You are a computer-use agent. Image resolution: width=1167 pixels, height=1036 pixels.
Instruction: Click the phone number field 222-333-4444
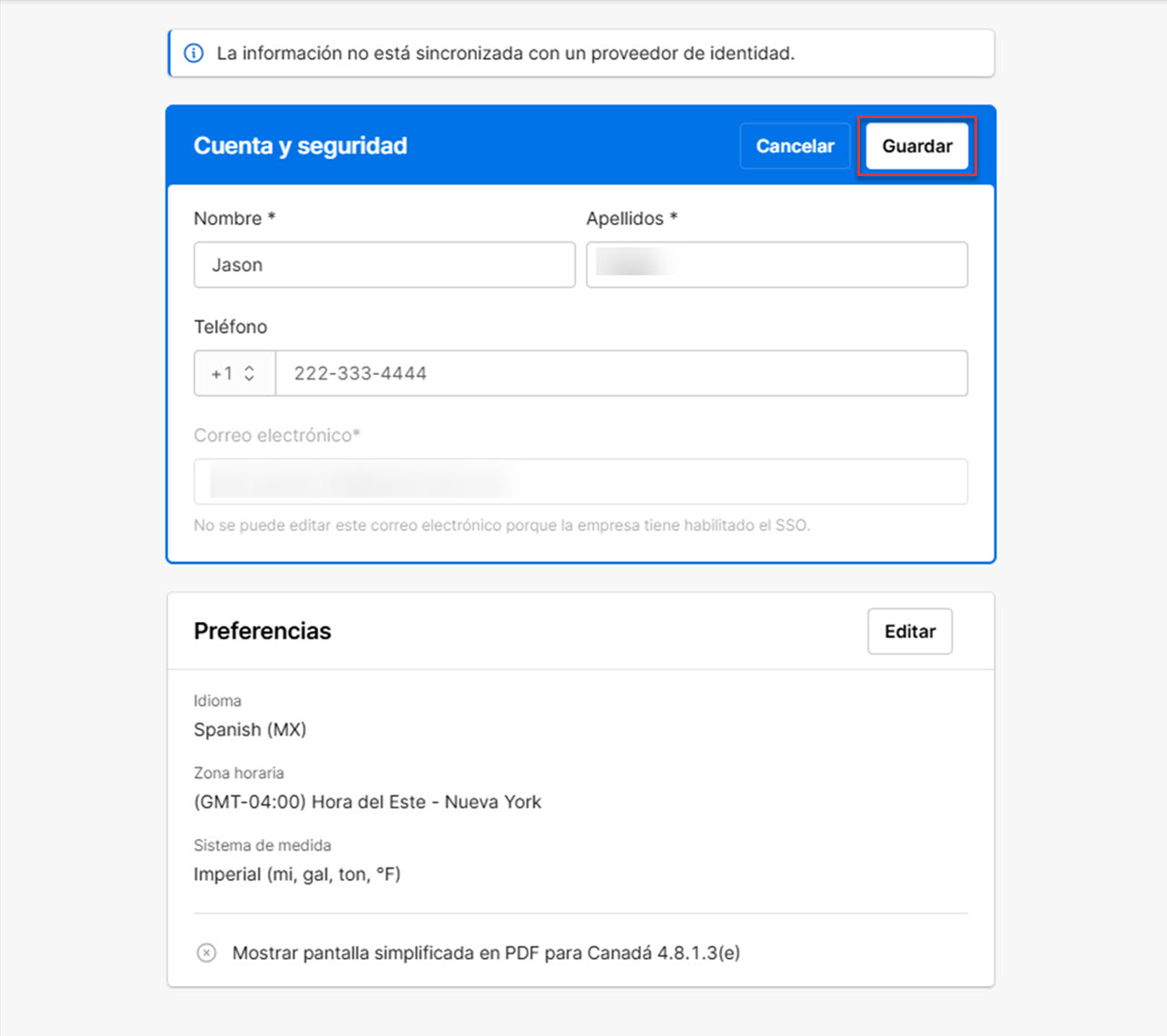(x=621, y=373)
